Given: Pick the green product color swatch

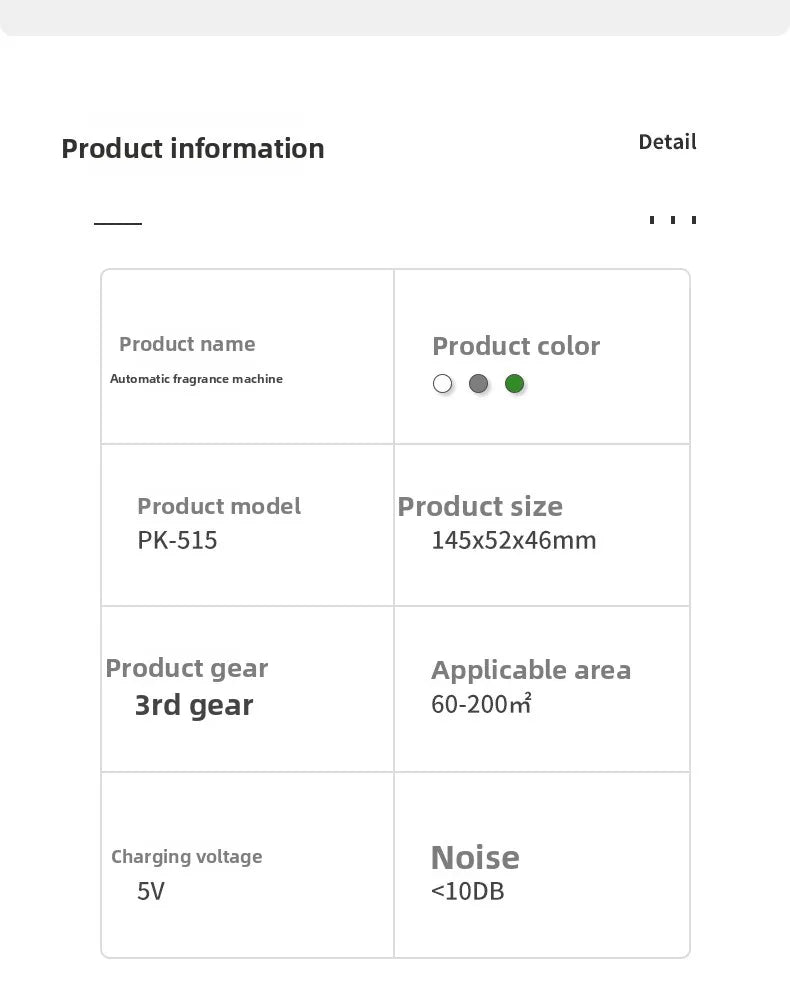Looking at the screenshot, I should (515, 383).
